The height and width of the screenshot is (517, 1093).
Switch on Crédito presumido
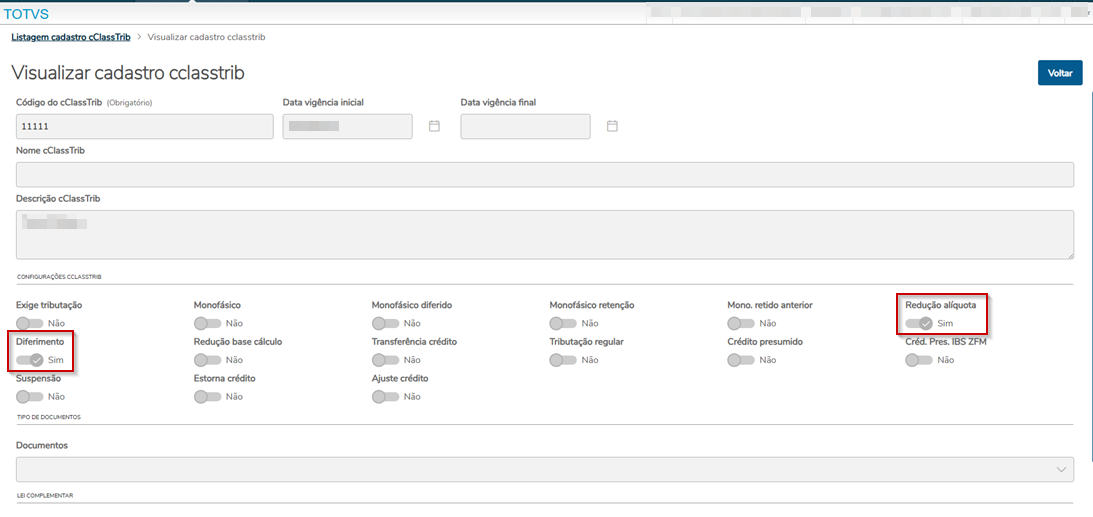(741, 360)
